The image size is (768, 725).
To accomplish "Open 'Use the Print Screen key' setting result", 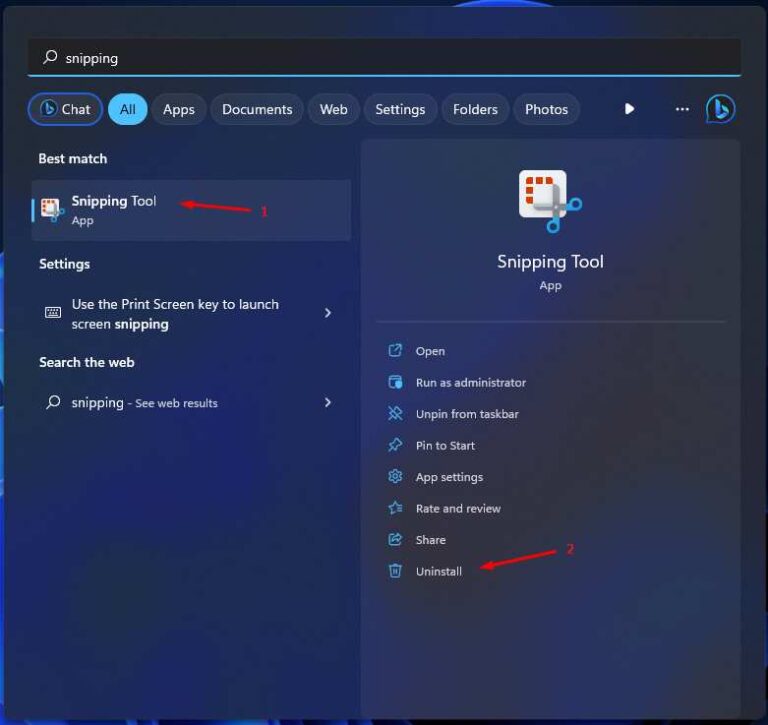I will click(x=192, y=314).
